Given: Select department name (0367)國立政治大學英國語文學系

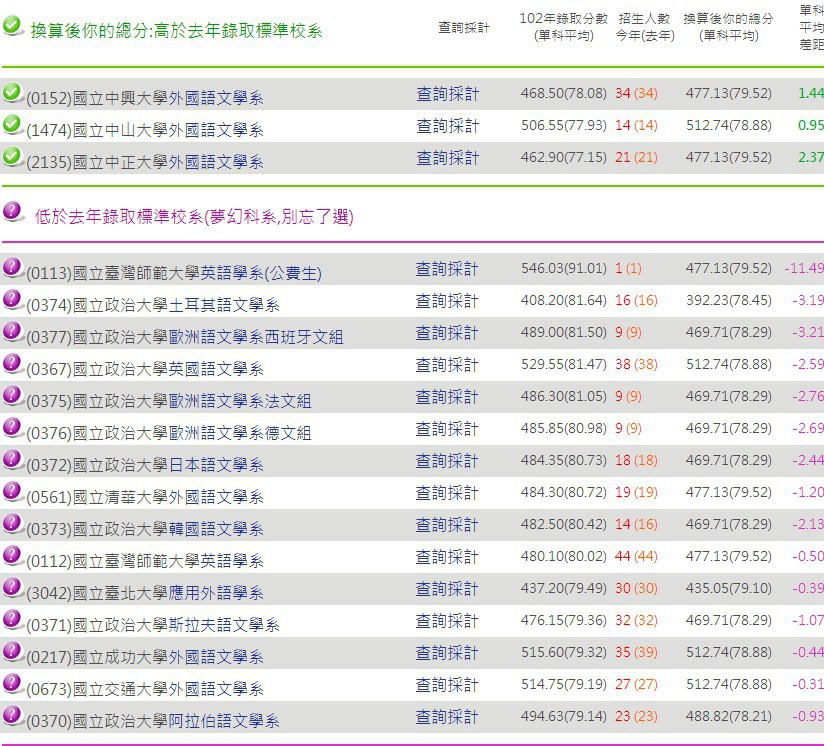Looking at the screenshot, I should 145,369.
